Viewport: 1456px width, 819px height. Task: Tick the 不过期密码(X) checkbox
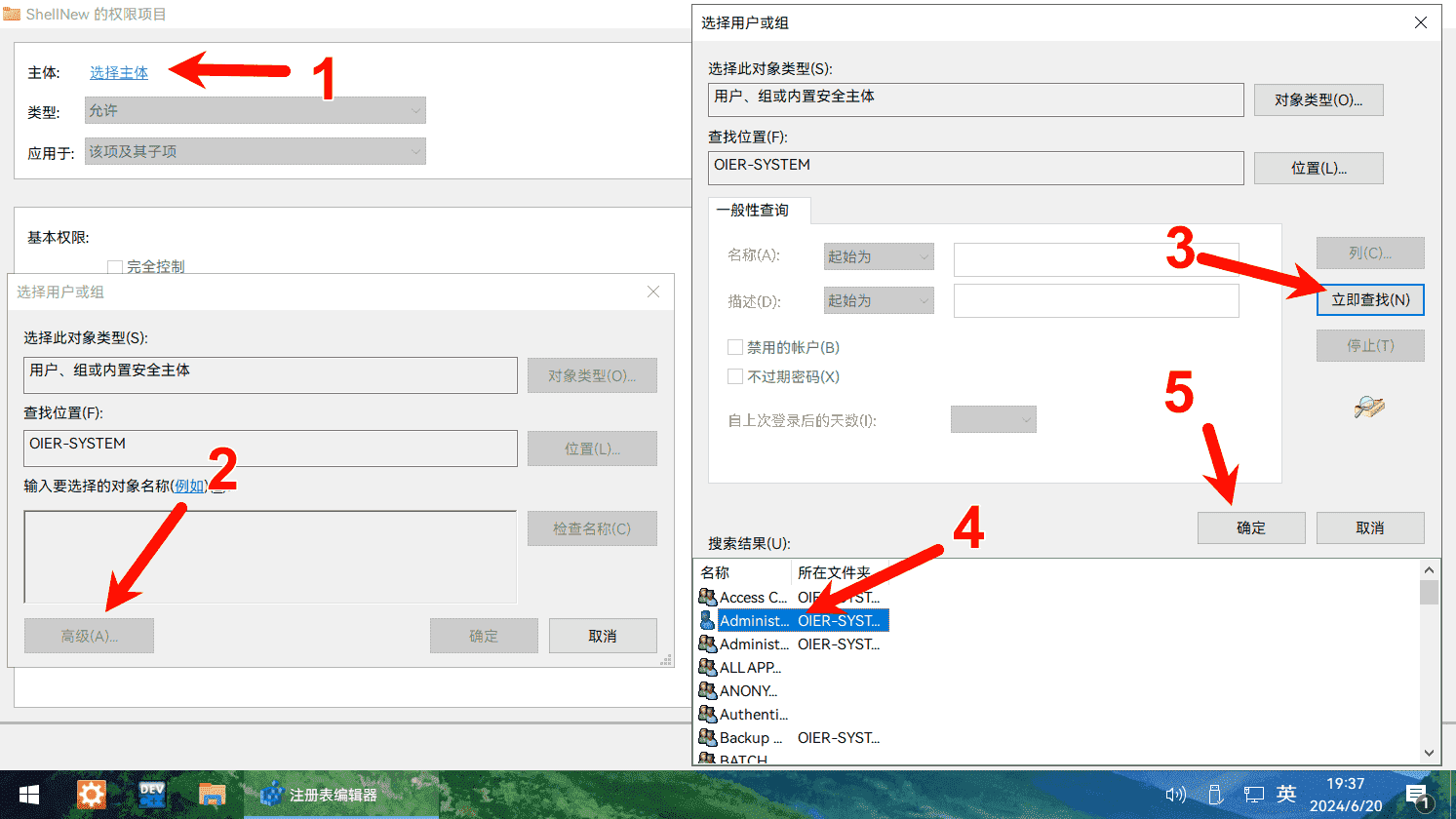pos(735,376)
